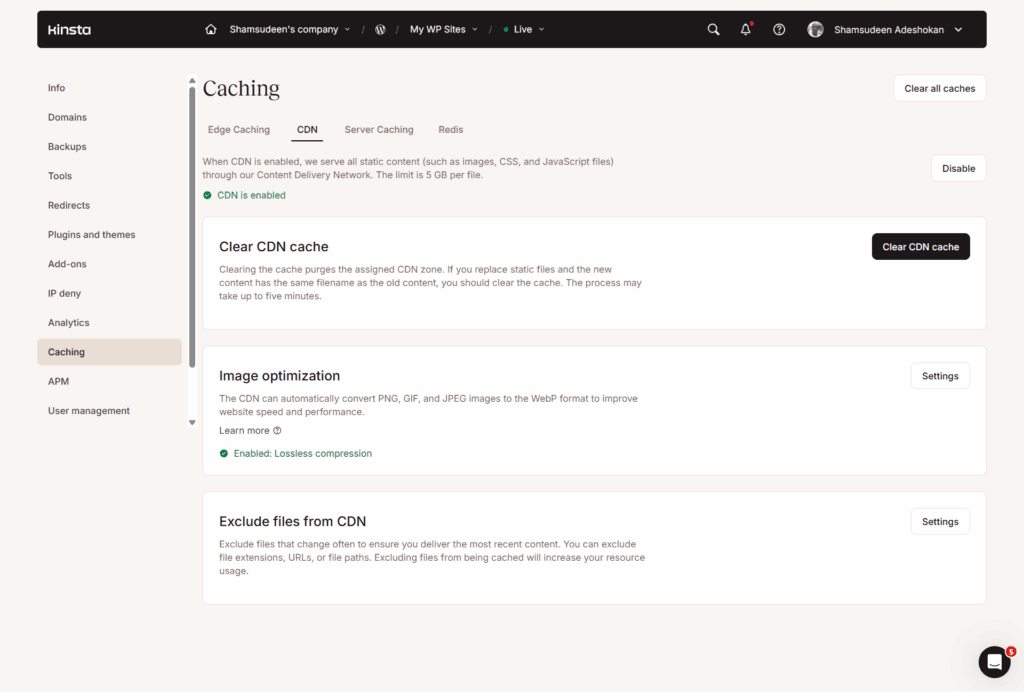Open the Redis tab
Screen dimensions: 1024x692
pos(451,129)
